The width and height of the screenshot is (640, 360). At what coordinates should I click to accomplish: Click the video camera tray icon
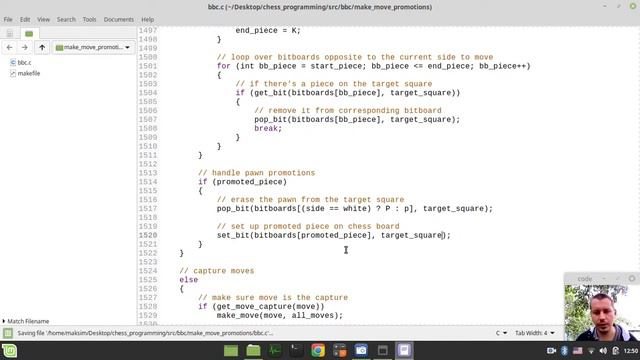(x=551, y=351)
